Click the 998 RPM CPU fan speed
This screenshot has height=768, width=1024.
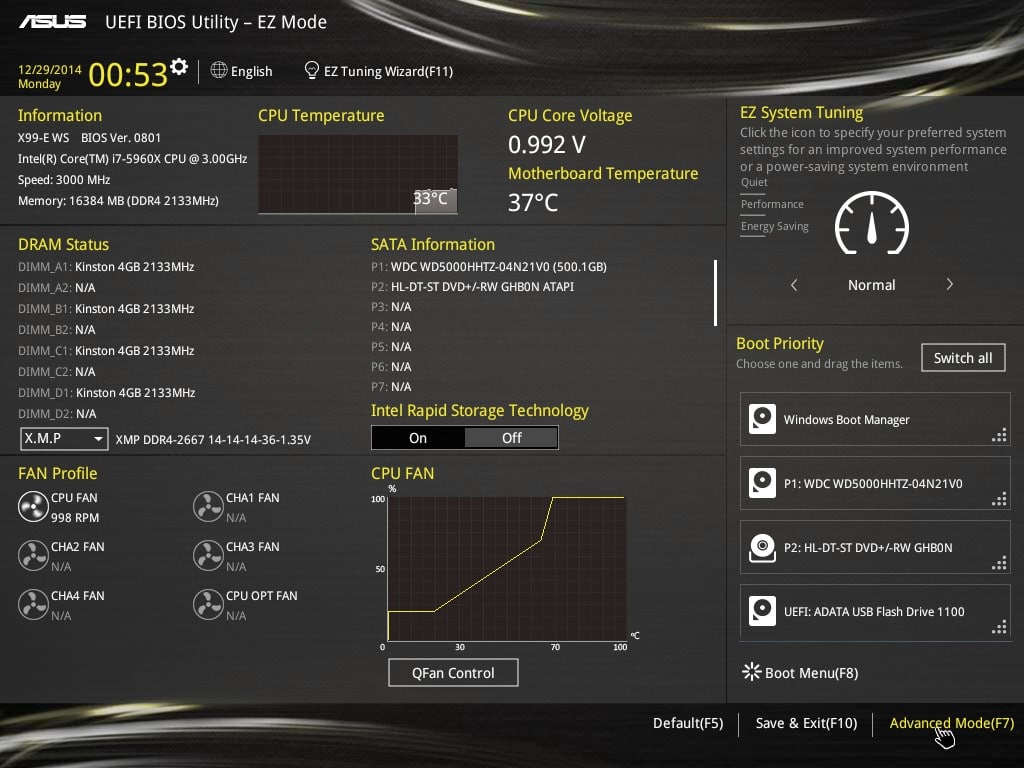[75, 518]
